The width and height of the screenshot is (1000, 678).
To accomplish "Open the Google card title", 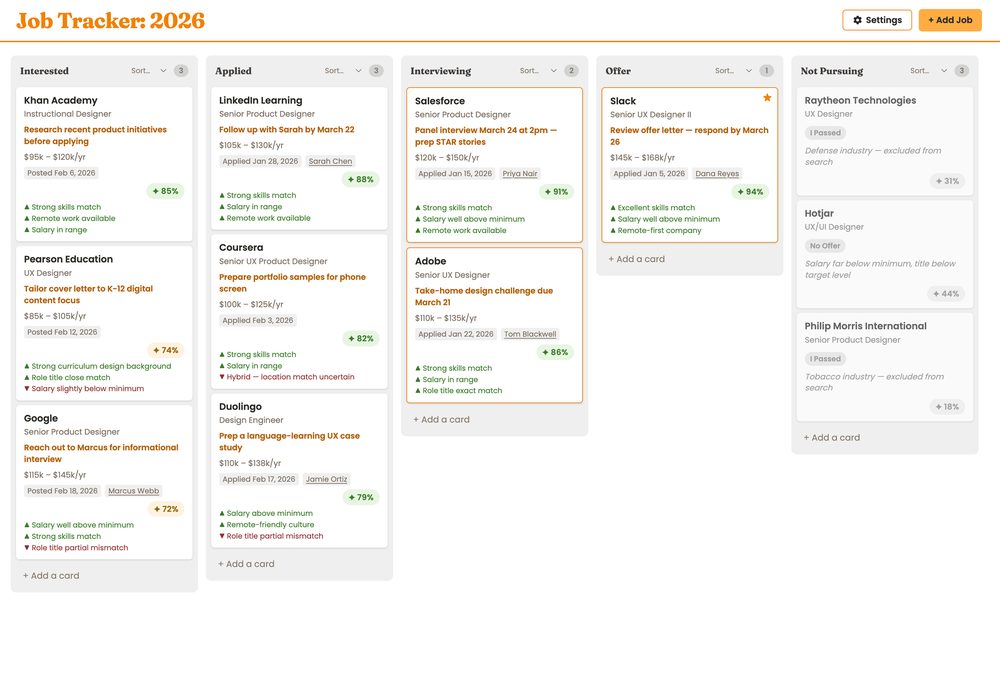I will coord(41,418).
